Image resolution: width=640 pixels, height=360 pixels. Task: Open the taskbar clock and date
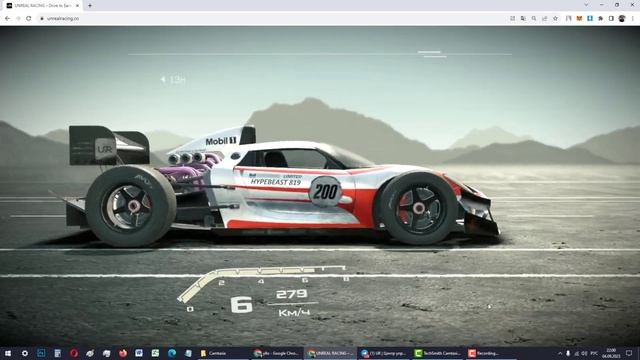(611, 353)
